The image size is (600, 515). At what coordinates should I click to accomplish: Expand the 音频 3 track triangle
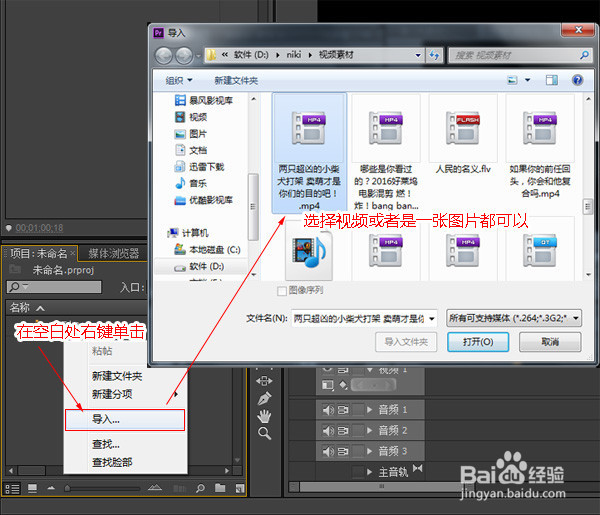(x=369, y=451)
